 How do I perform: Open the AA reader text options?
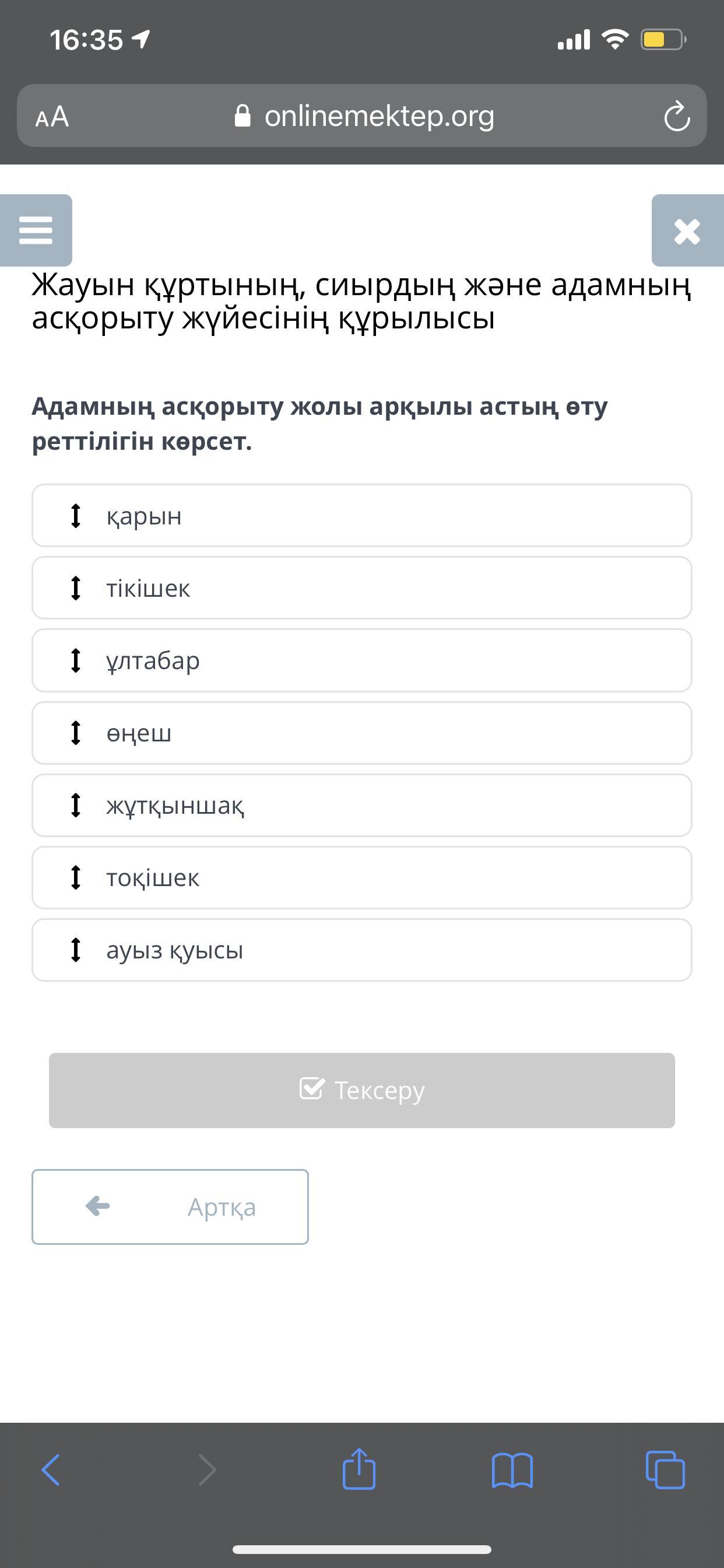(52, 116)
